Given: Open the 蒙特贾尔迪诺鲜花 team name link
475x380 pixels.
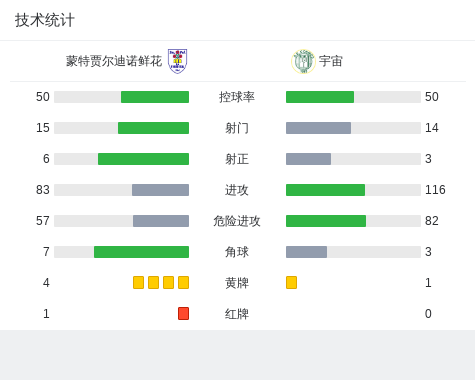Looking at the screenshot, I should (114, 61).
